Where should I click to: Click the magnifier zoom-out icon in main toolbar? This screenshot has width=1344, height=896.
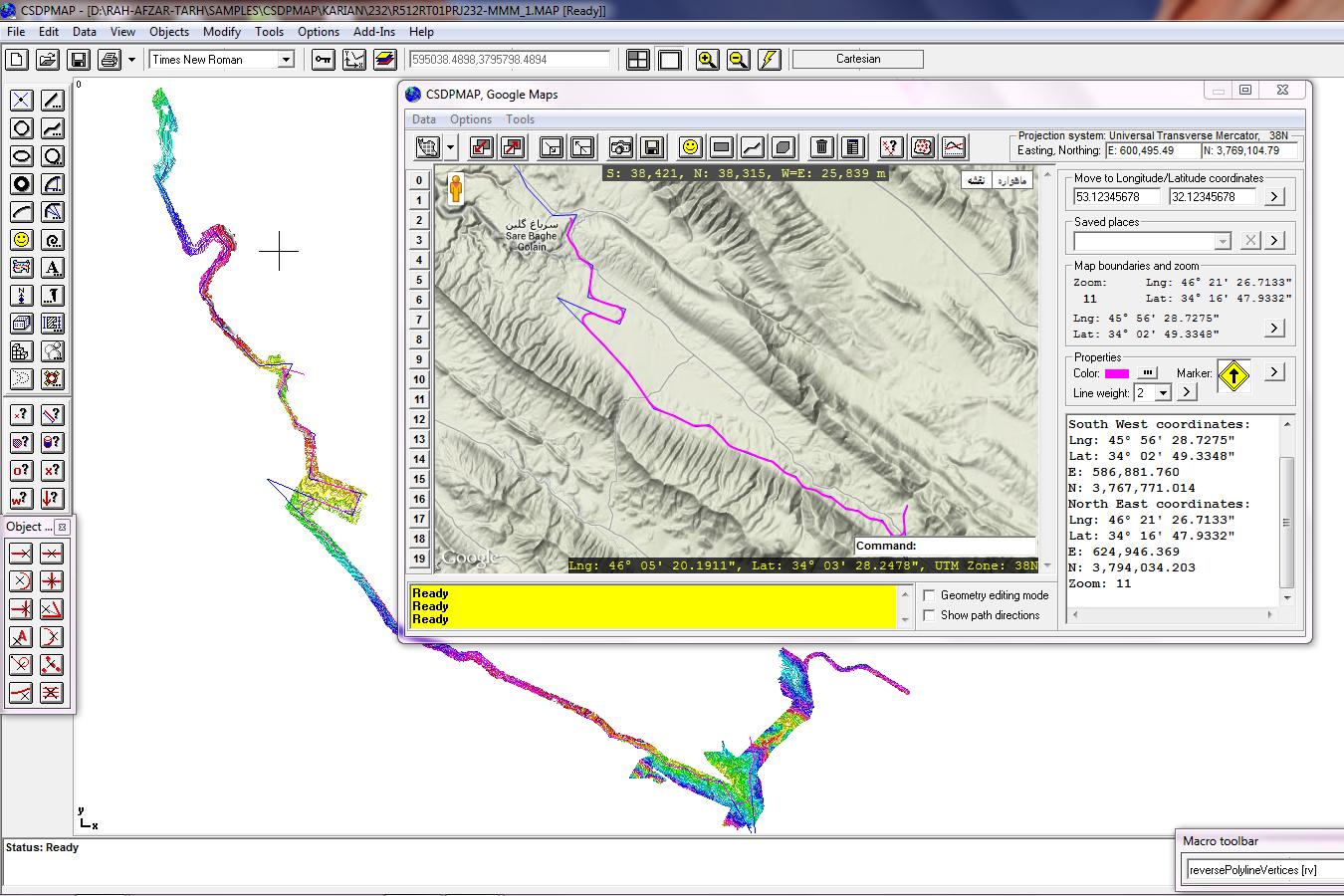739,60
